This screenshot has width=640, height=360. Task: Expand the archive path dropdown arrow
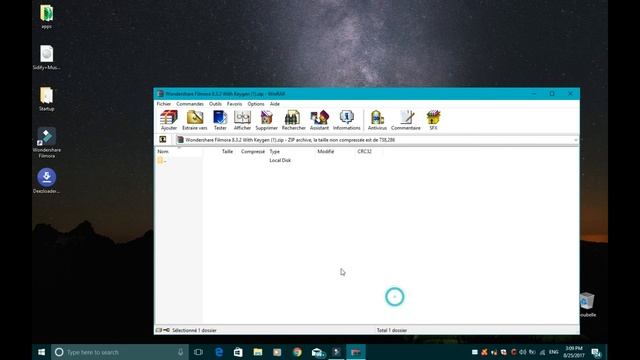click(x=575, y=140)
